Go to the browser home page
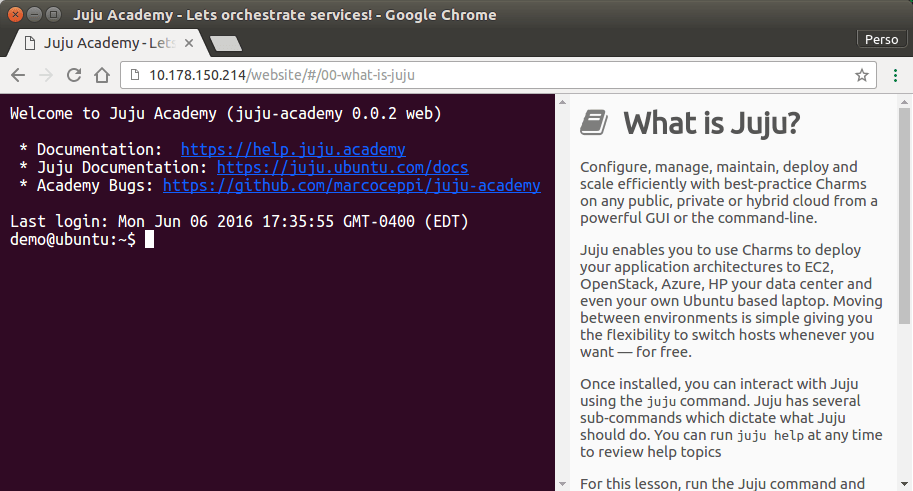This screenshot has width=913, height=491. (x=101, y=75)
